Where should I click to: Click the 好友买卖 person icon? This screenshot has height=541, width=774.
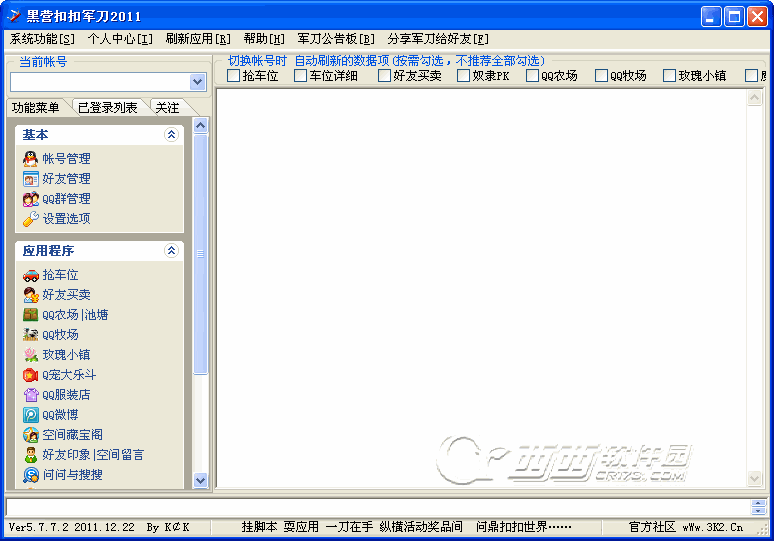(x=31, y=295)
